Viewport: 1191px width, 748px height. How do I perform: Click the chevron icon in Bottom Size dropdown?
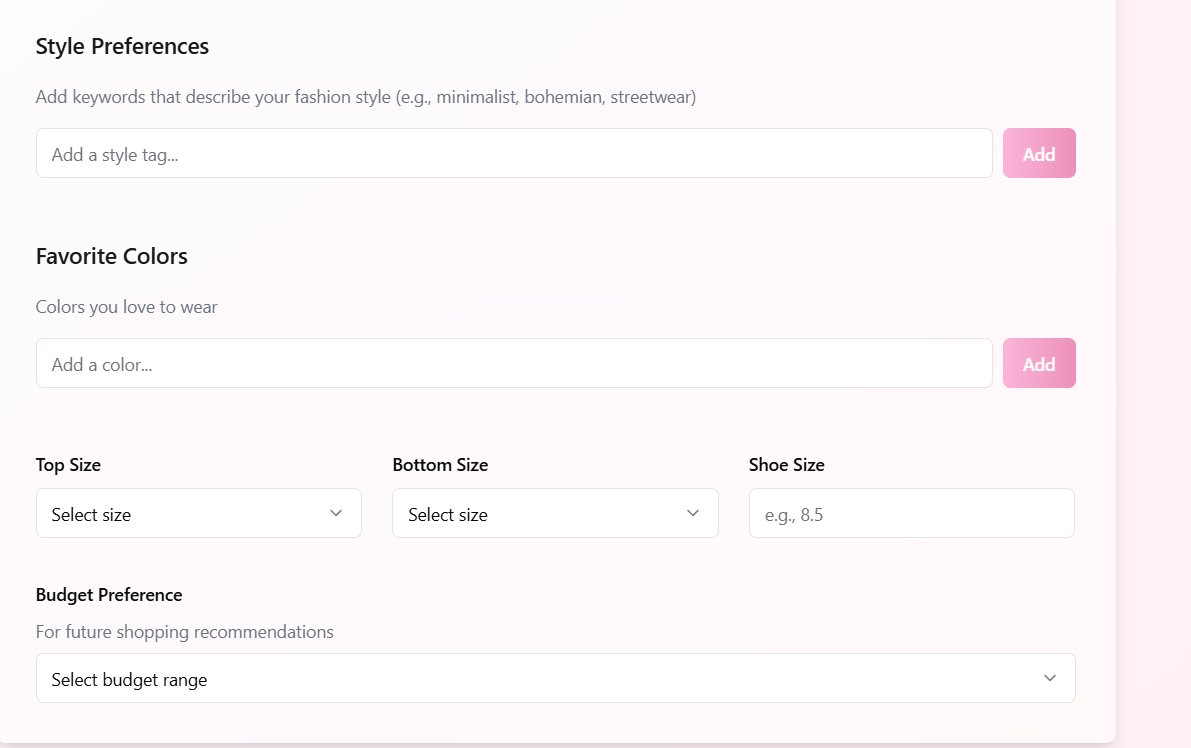click(693, 513)
